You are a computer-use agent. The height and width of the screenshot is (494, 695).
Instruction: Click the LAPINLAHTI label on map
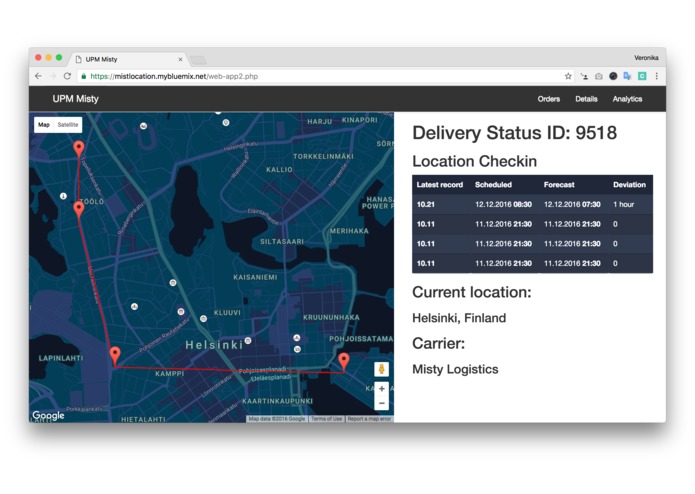tap(61, 358)
